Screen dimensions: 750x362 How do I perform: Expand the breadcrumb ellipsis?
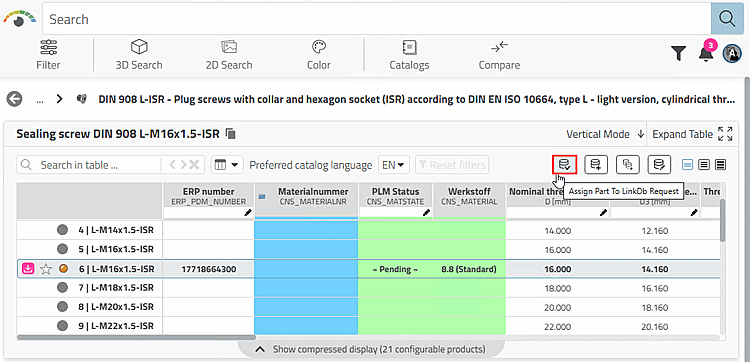pos(40,99)
